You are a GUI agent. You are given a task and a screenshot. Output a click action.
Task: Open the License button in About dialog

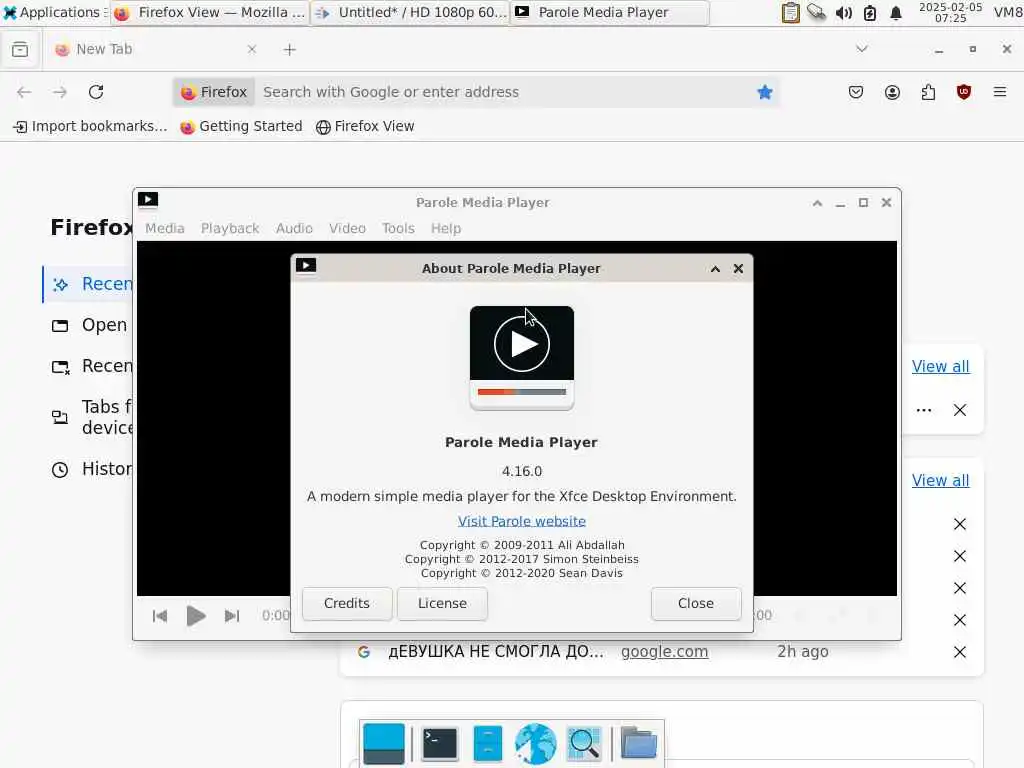[442, 603]
